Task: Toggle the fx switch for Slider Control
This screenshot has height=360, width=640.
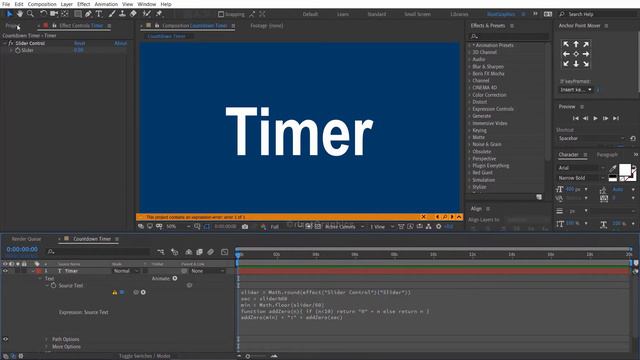Action: coord(11,43)
